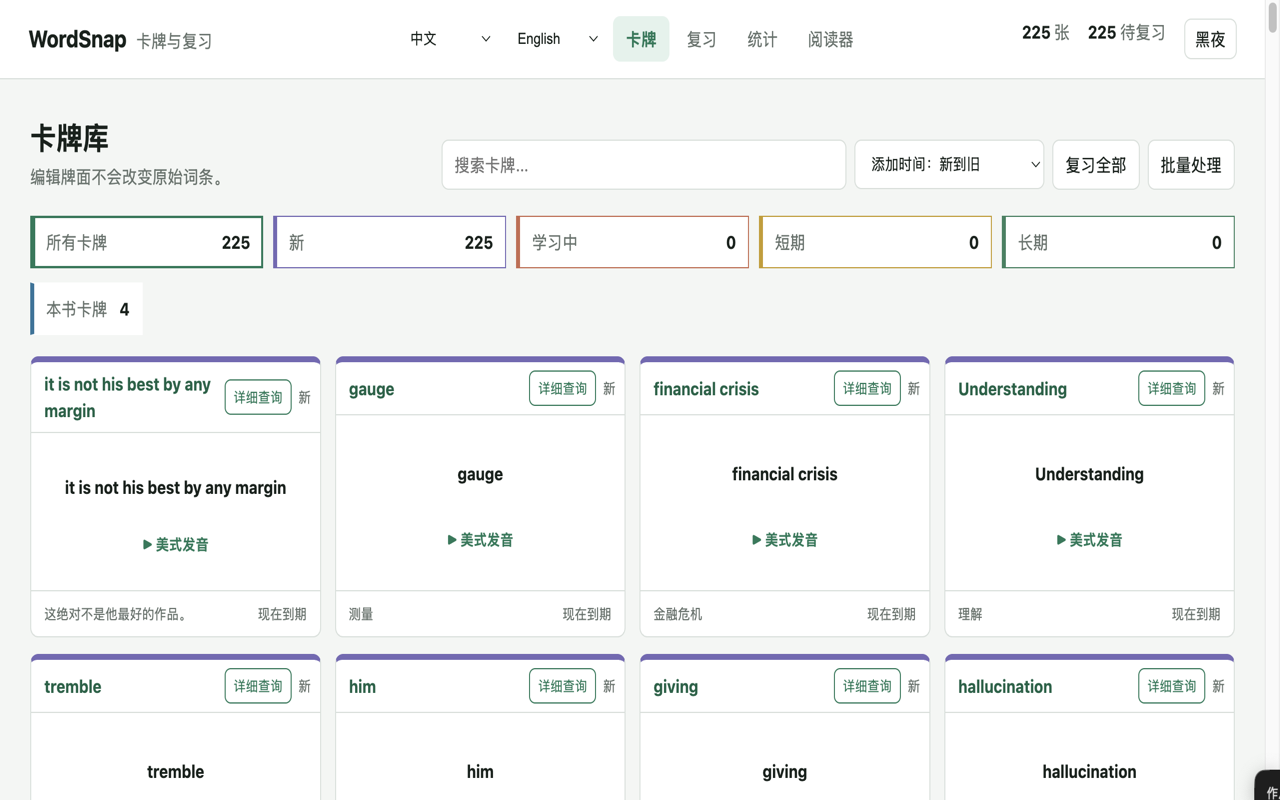Click the 复习全部 button
This screenshot has width=1280, height=800.
point(1096,165)
